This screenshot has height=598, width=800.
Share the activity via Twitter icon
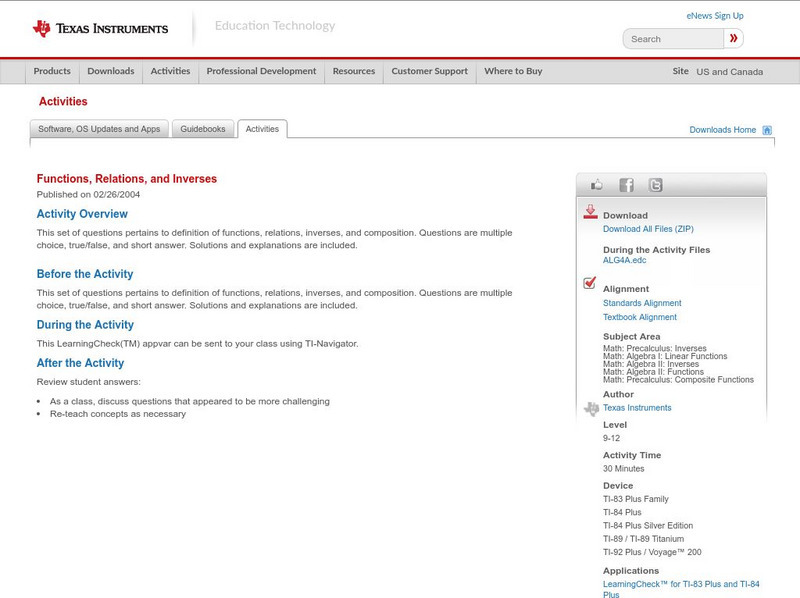click(656, 185)
